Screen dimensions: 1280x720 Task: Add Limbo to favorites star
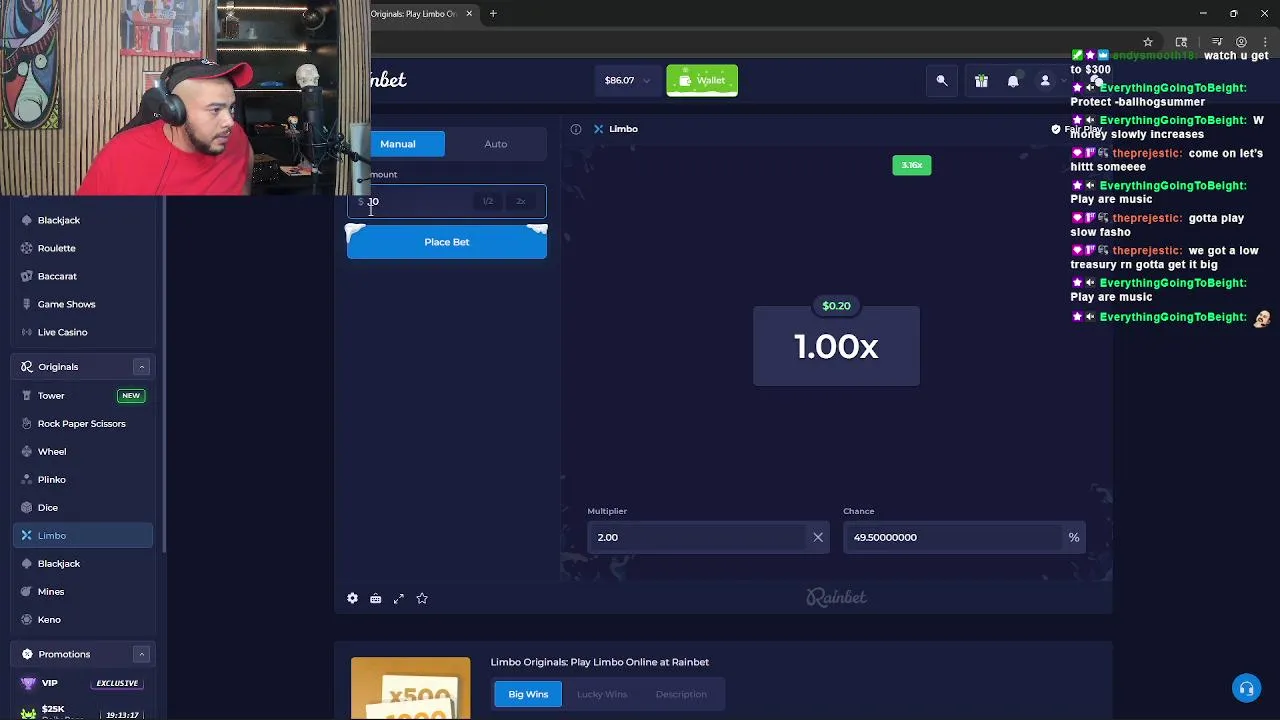(x=422, y=598)
